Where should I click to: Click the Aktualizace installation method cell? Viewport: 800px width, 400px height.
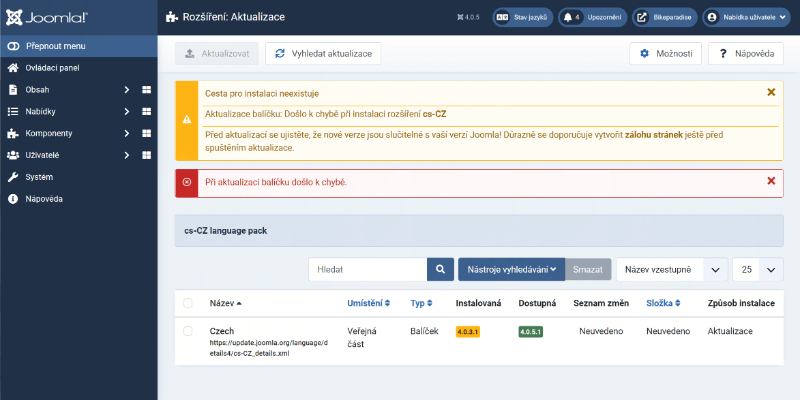click(x=730, y=331)
